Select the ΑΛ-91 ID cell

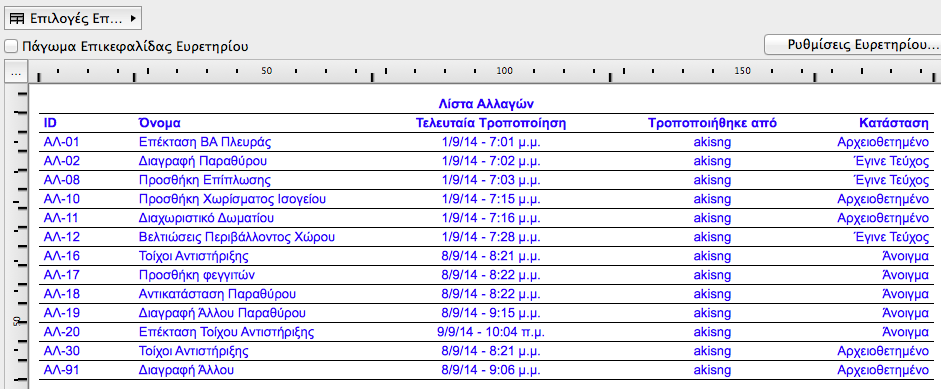(62, 370)
